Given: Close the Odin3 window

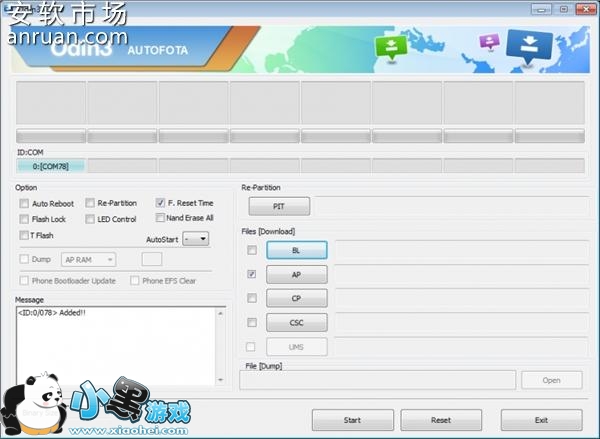Looking at the screenshot, I should pyautogui.click(x=586, y=9).
